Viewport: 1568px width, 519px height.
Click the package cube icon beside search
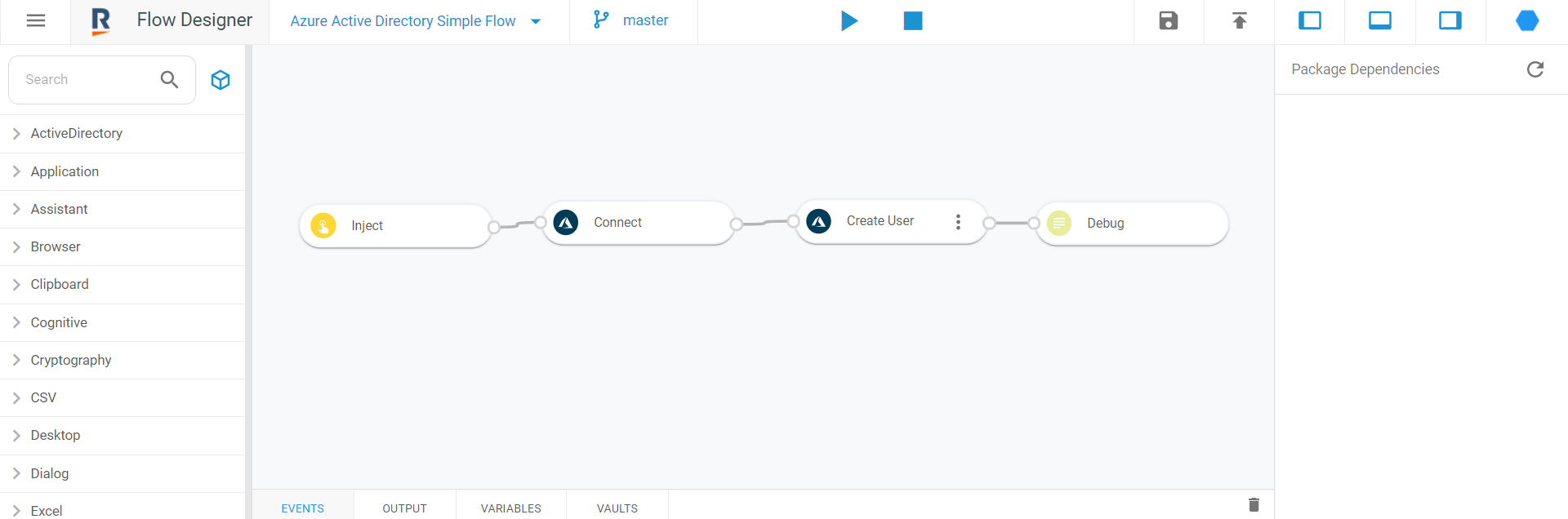220,79
